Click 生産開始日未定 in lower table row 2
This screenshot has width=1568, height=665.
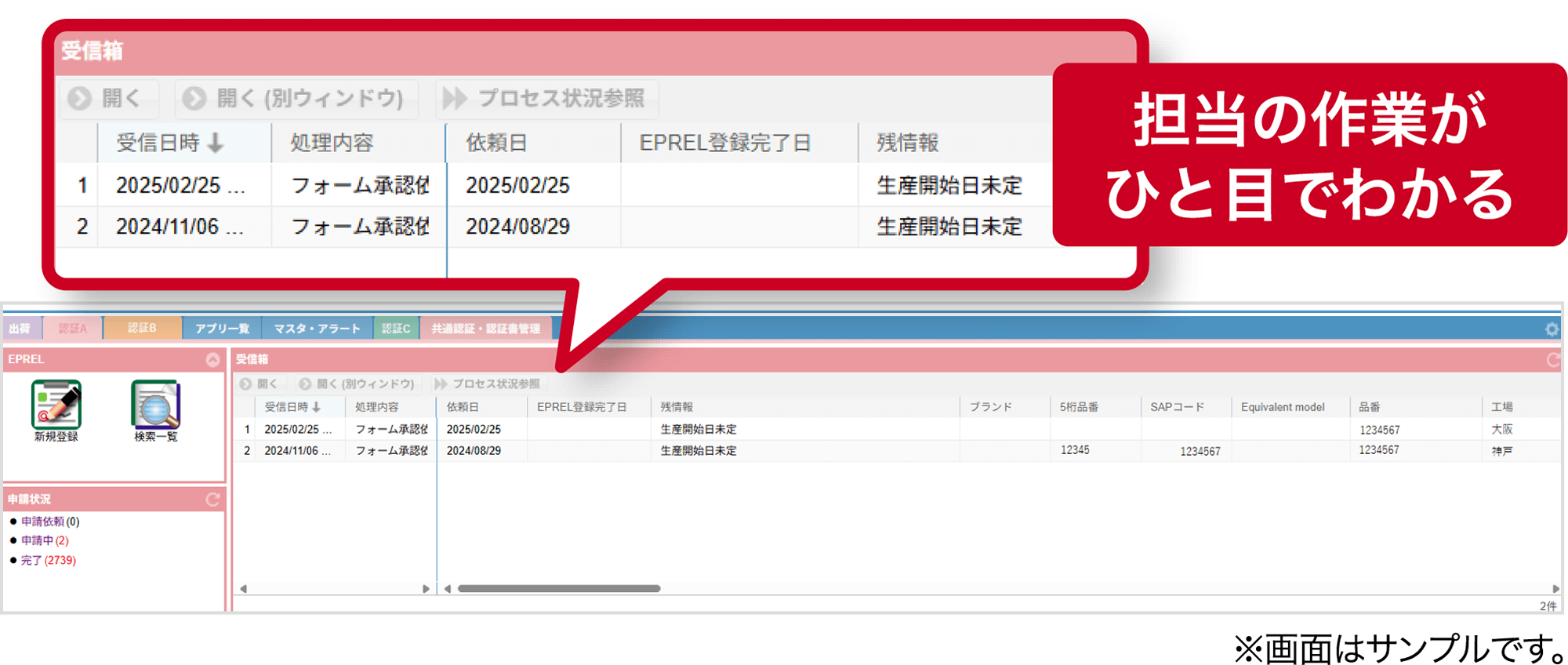pyautogui.click(x=699, y=451)
